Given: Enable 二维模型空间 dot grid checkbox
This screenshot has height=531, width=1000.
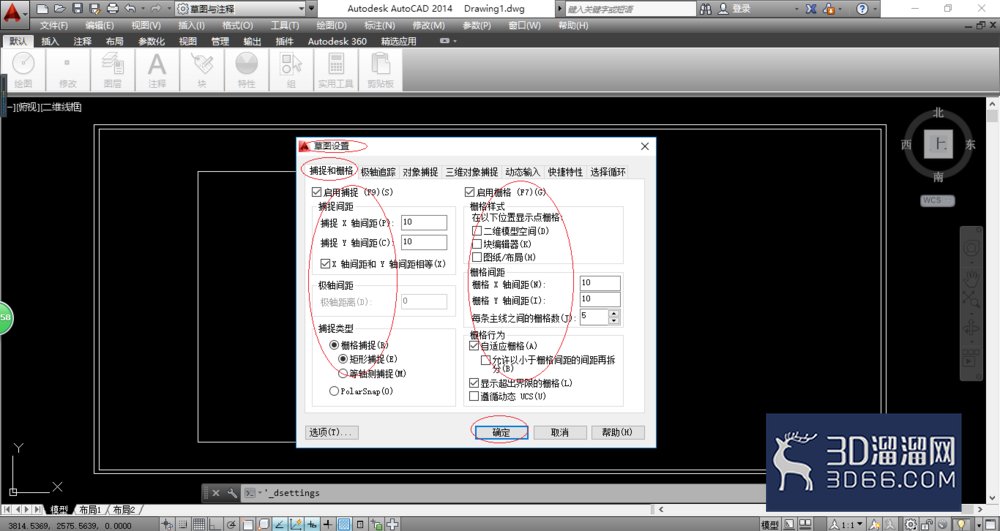Looking at the screenshot, I should point(476,231).
